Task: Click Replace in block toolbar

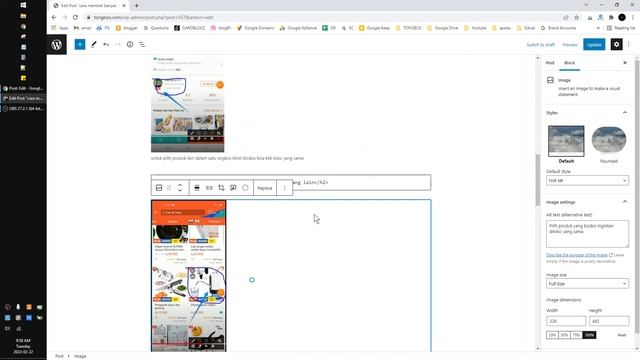Action: click(265, 188)
